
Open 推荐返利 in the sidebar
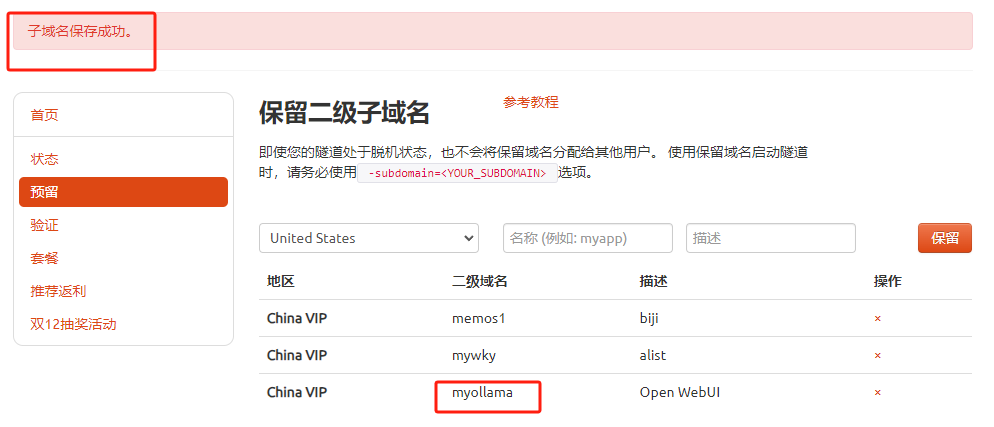click(x=58, y=291)
